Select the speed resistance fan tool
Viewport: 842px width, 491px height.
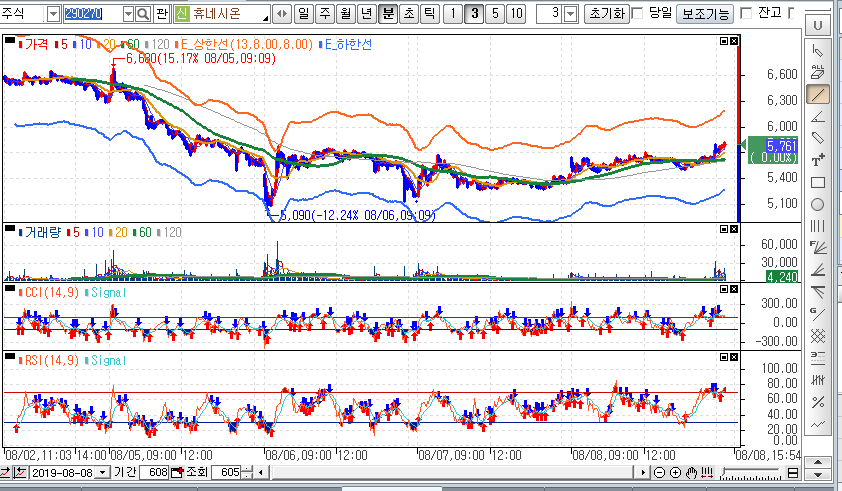[x=817, y=270]
